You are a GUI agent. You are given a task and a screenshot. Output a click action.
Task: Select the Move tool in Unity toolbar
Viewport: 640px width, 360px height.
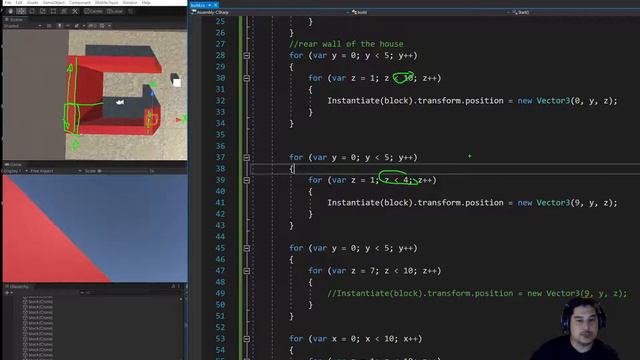click(21, 11)
